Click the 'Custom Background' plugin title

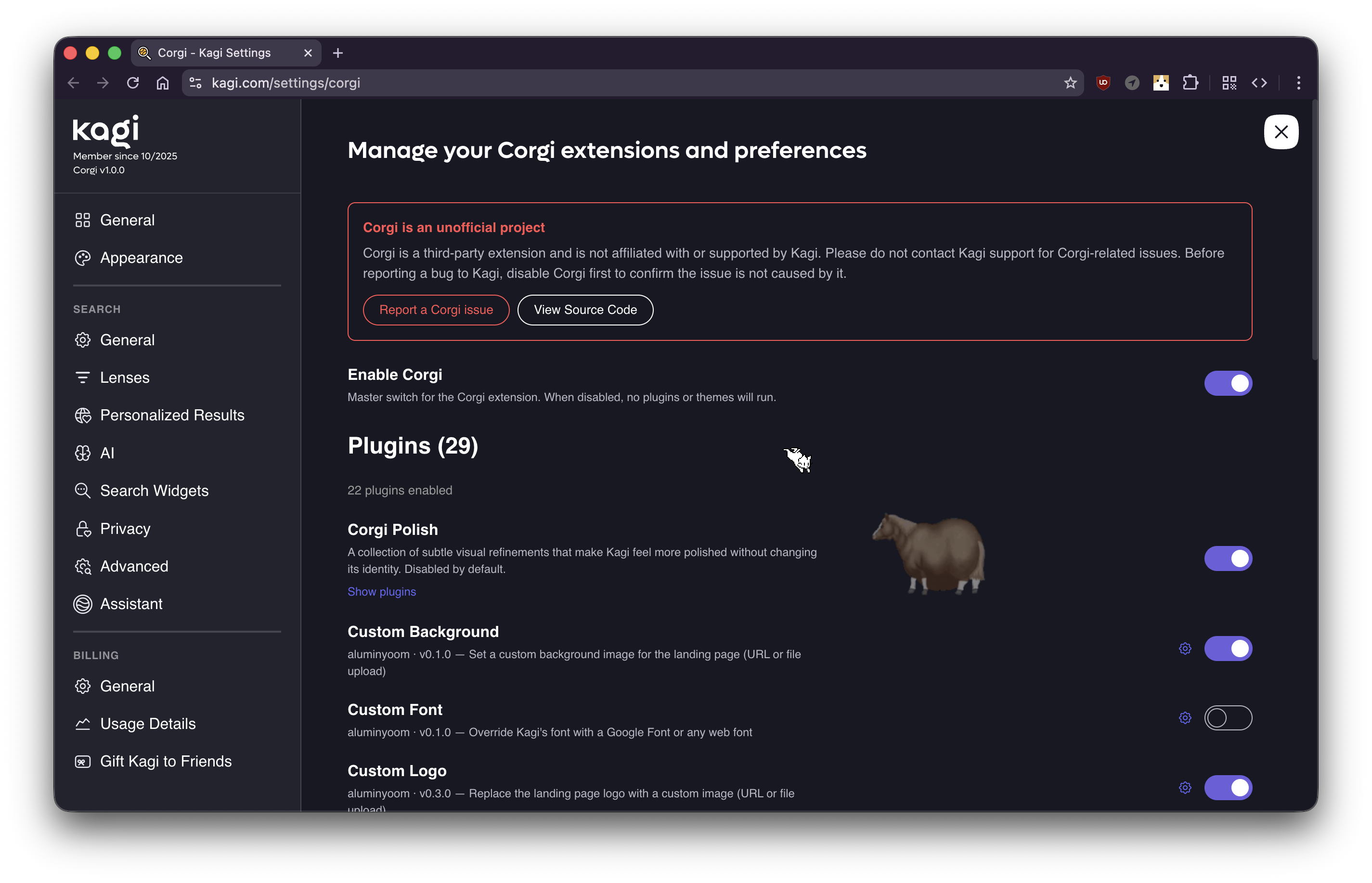(x=423, y=632)
